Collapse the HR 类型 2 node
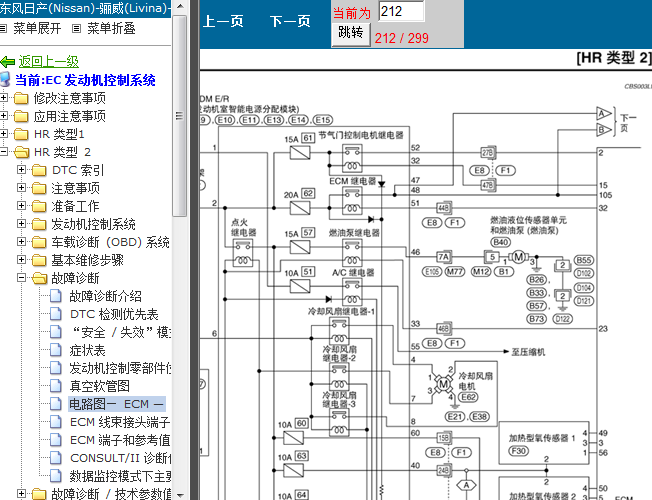 (x=3, y=151)
